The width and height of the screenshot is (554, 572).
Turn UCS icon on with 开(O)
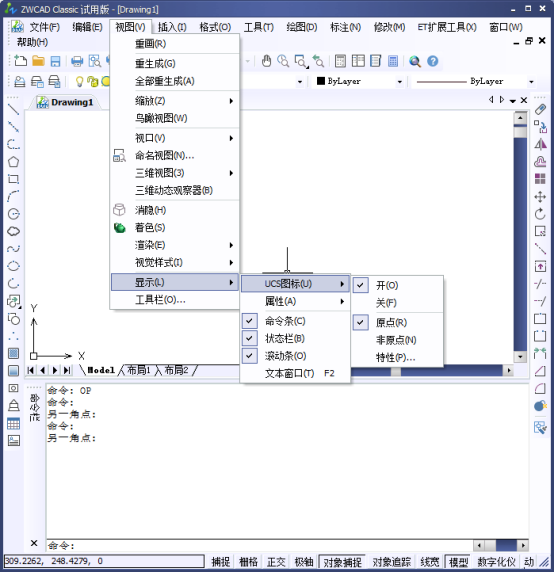(397, 285)
